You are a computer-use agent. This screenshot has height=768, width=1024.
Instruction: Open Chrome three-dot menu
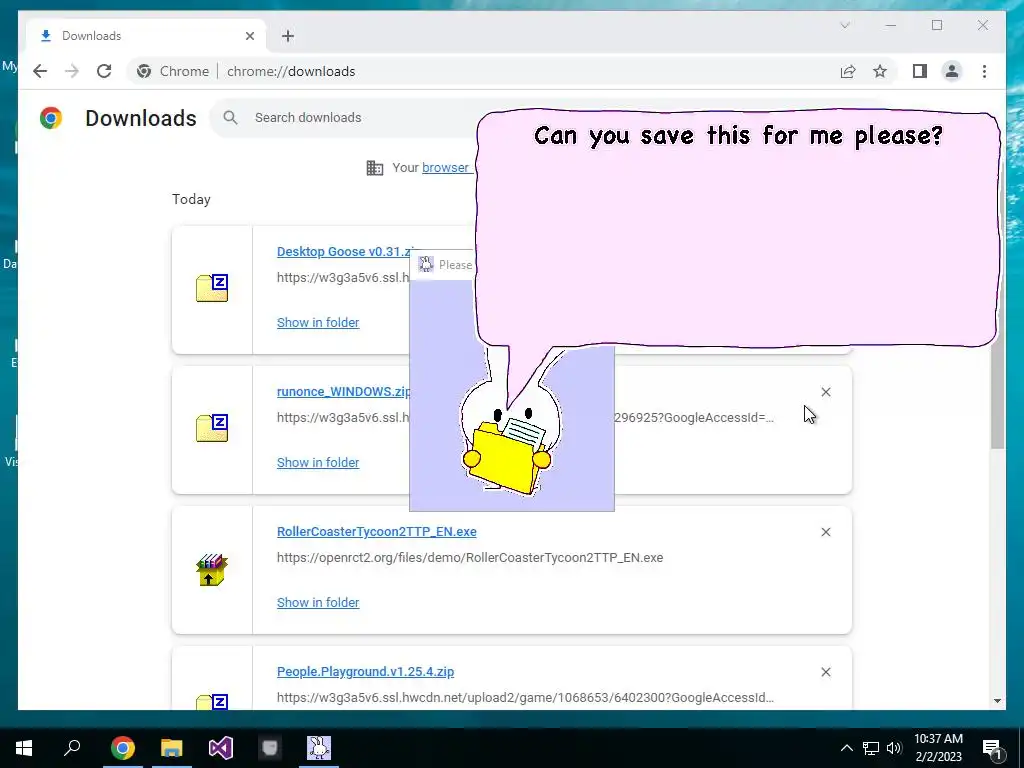[984, 71]
